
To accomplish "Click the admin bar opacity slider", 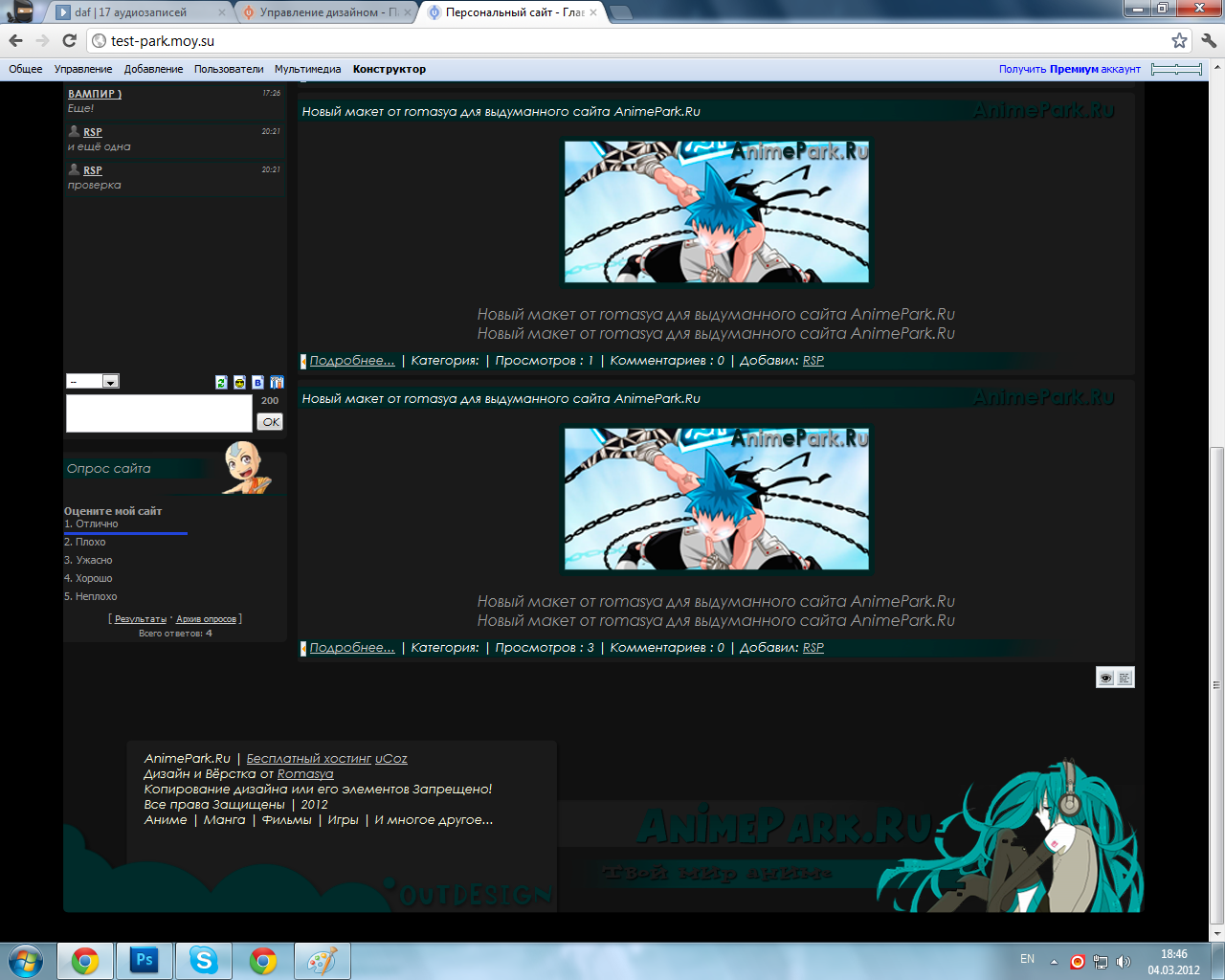I will [x=1176, y=69].
